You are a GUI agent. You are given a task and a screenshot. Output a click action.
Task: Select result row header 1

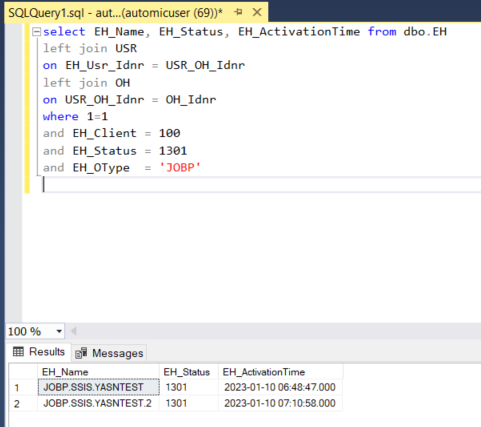click(x=23, y=387)
